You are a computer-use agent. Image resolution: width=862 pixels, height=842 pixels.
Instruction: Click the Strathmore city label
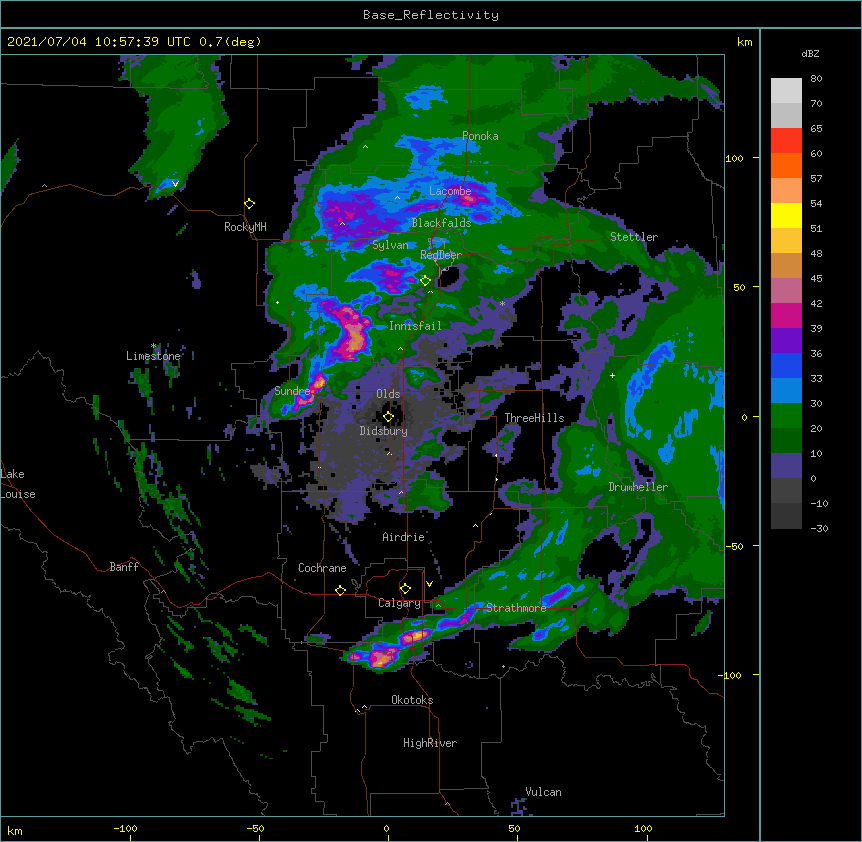(516, 608)
